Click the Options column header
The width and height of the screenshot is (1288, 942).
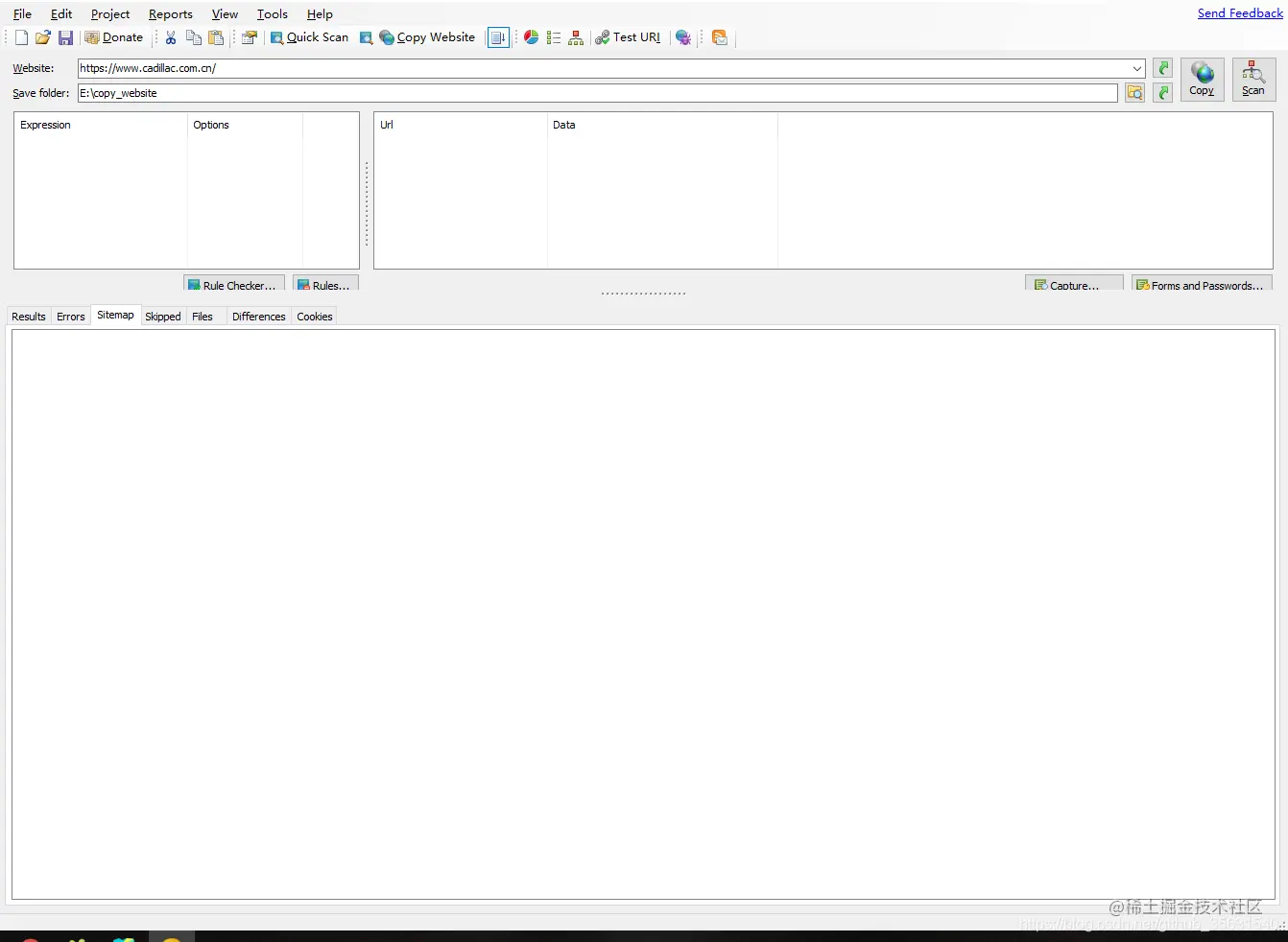[245, 125]
